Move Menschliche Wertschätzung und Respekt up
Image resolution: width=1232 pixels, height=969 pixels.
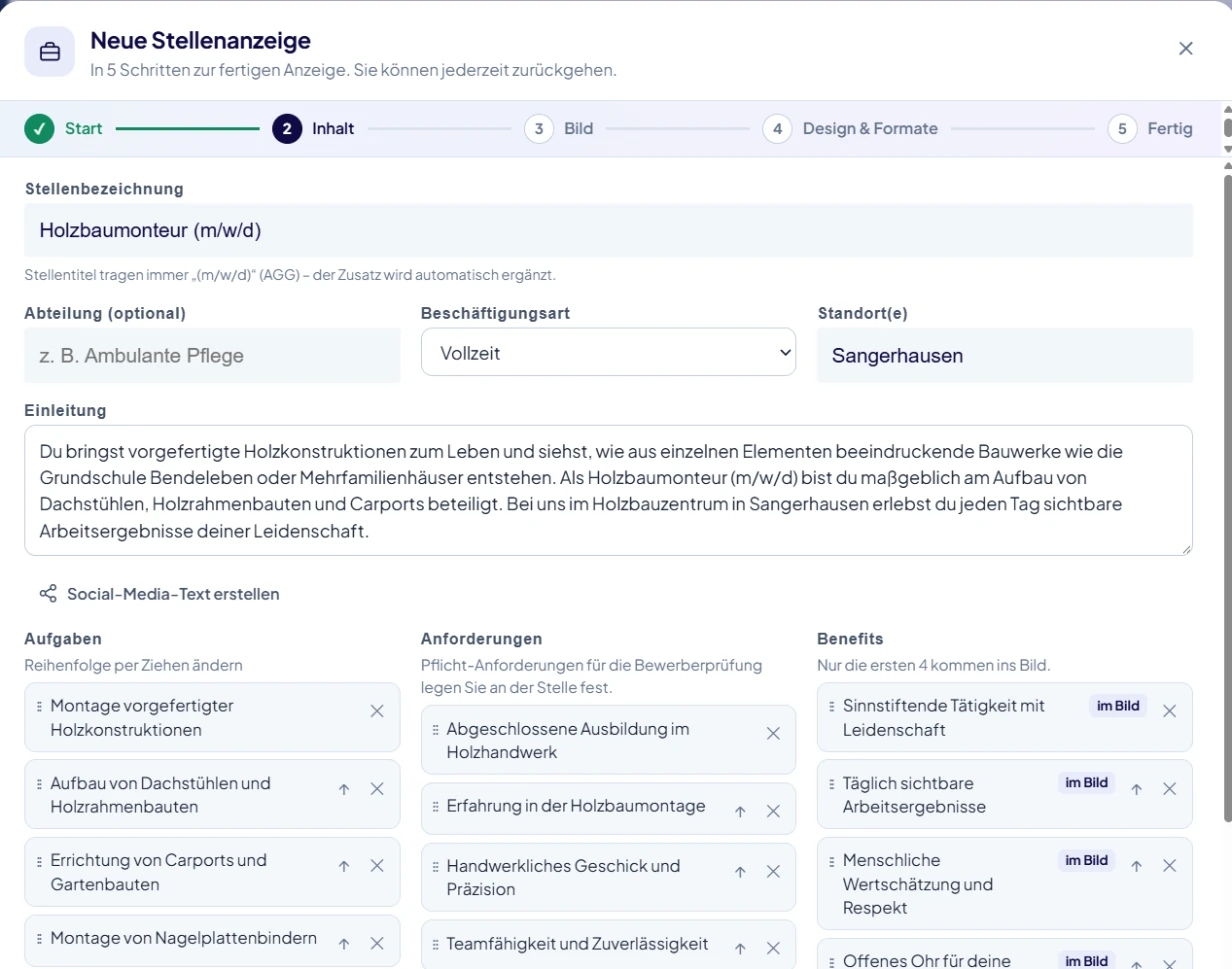[1136, 866]
